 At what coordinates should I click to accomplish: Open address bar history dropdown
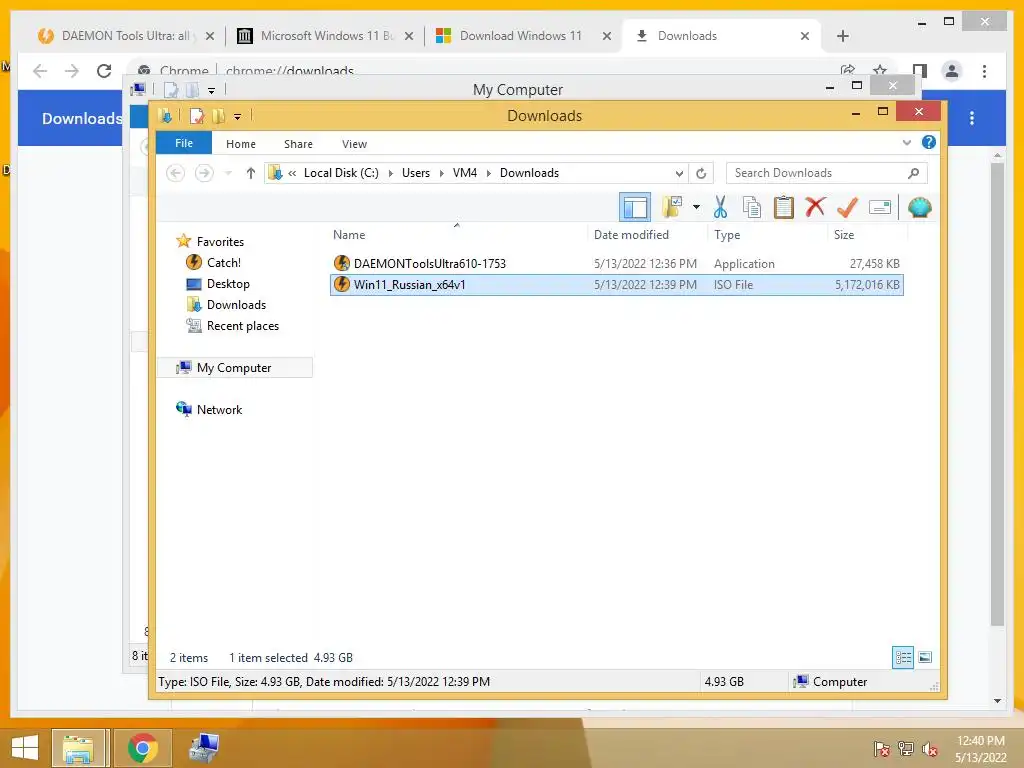(x=679, y=173)
